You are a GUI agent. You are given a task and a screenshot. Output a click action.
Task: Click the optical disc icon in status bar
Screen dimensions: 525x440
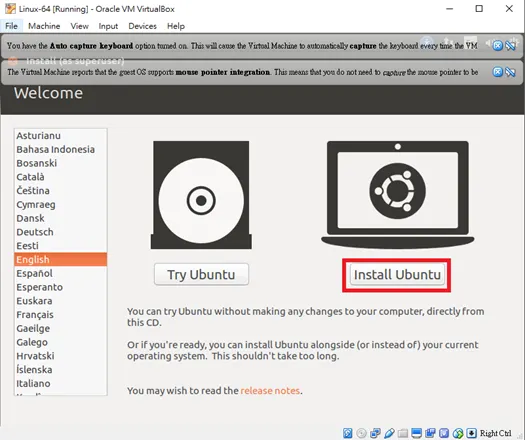[x=361, y=433]
